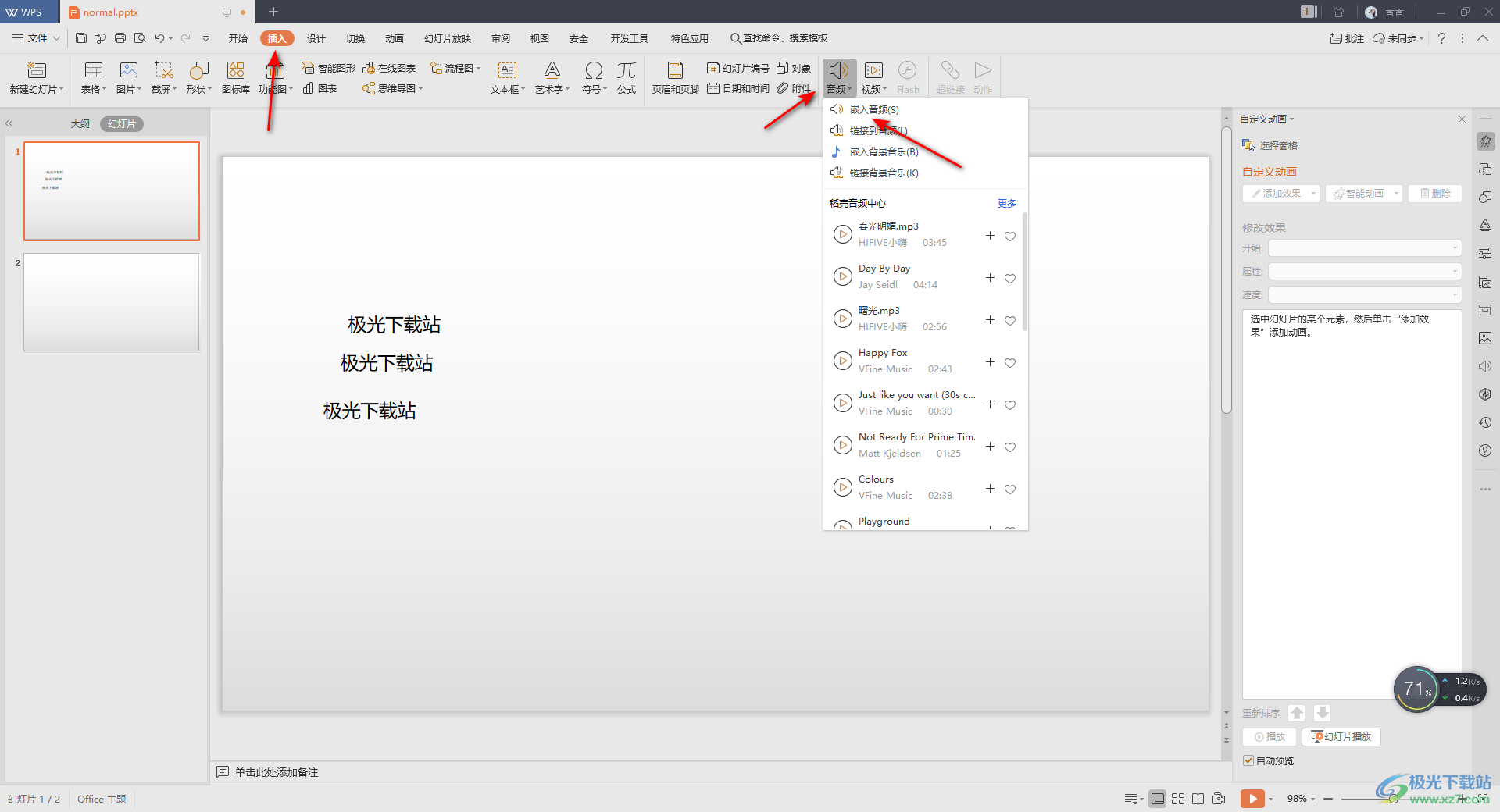Click the print icon in quick toolbar

click(120, 37)
